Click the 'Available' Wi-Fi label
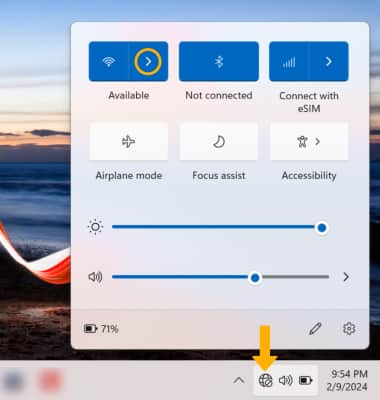This screenshot has width=380, height=400. click(x=129, y=95)
